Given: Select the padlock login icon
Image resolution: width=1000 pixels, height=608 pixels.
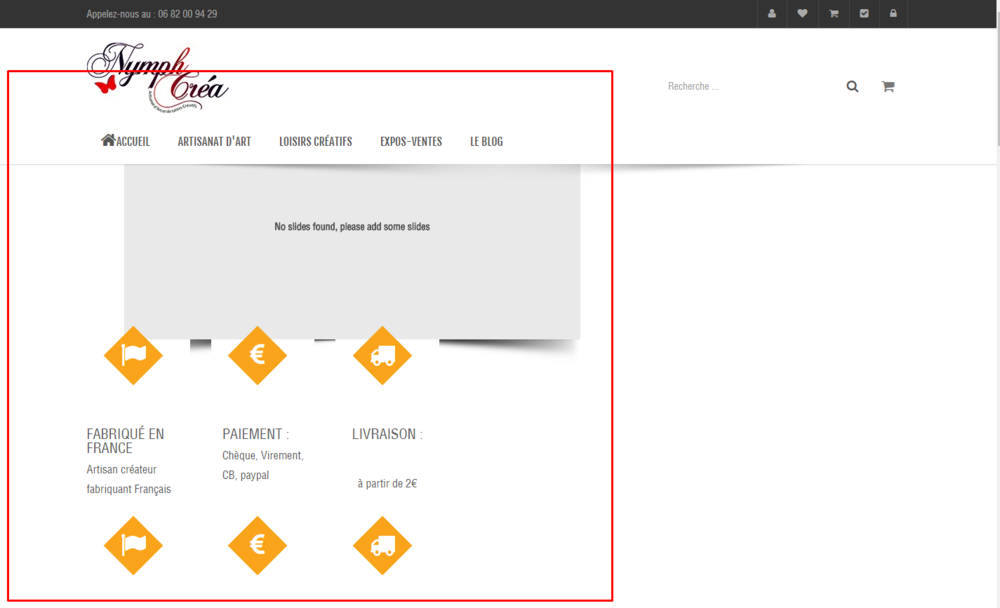Looking at the screenshot, I should point(893,13).
